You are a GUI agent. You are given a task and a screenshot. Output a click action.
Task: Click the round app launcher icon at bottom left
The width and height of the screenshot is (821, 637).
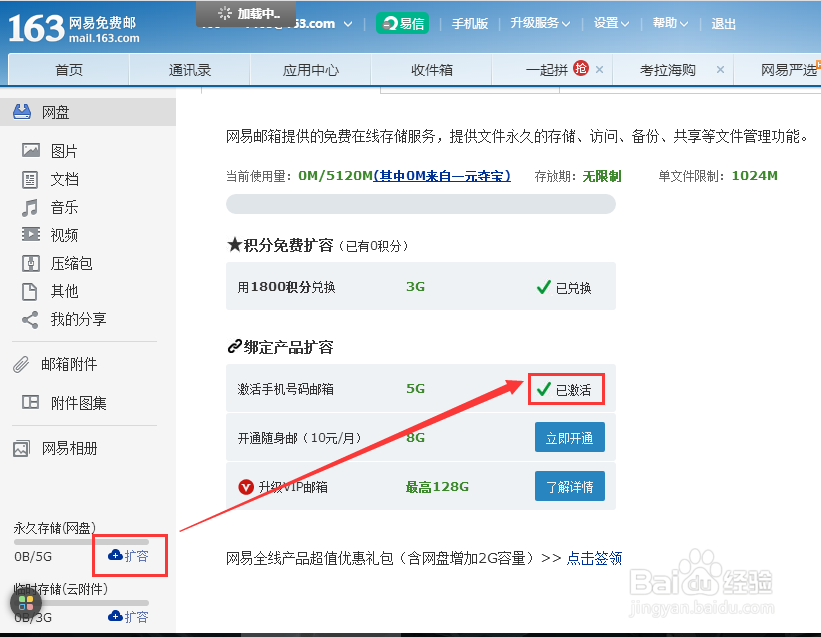[26, 602]
